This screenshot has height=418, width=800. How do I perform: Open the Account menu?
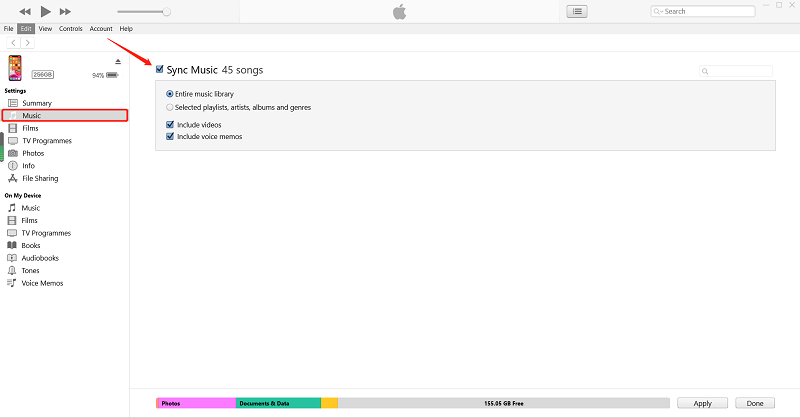click(x=101, y=28)
